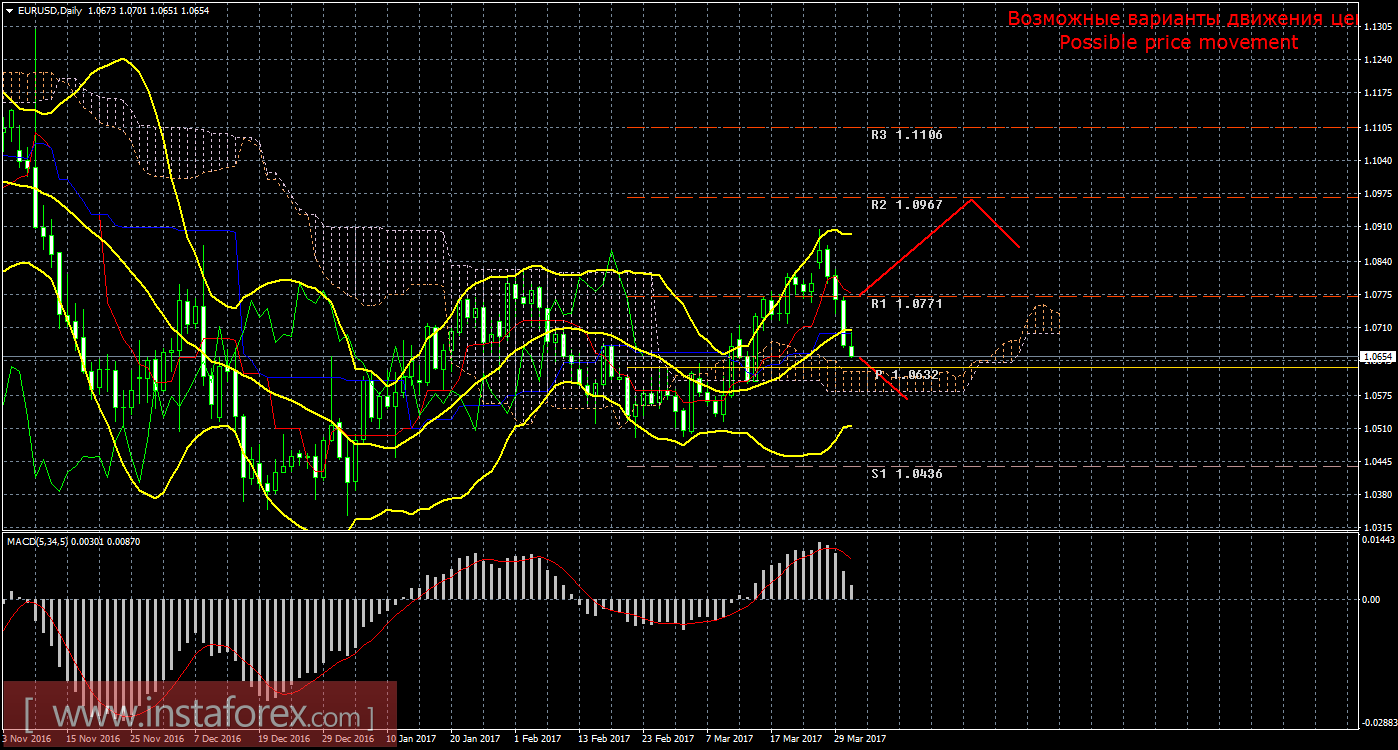Select the R2 1.0967 resistance label
1398x750 pixels.
[x=906, y=204]
